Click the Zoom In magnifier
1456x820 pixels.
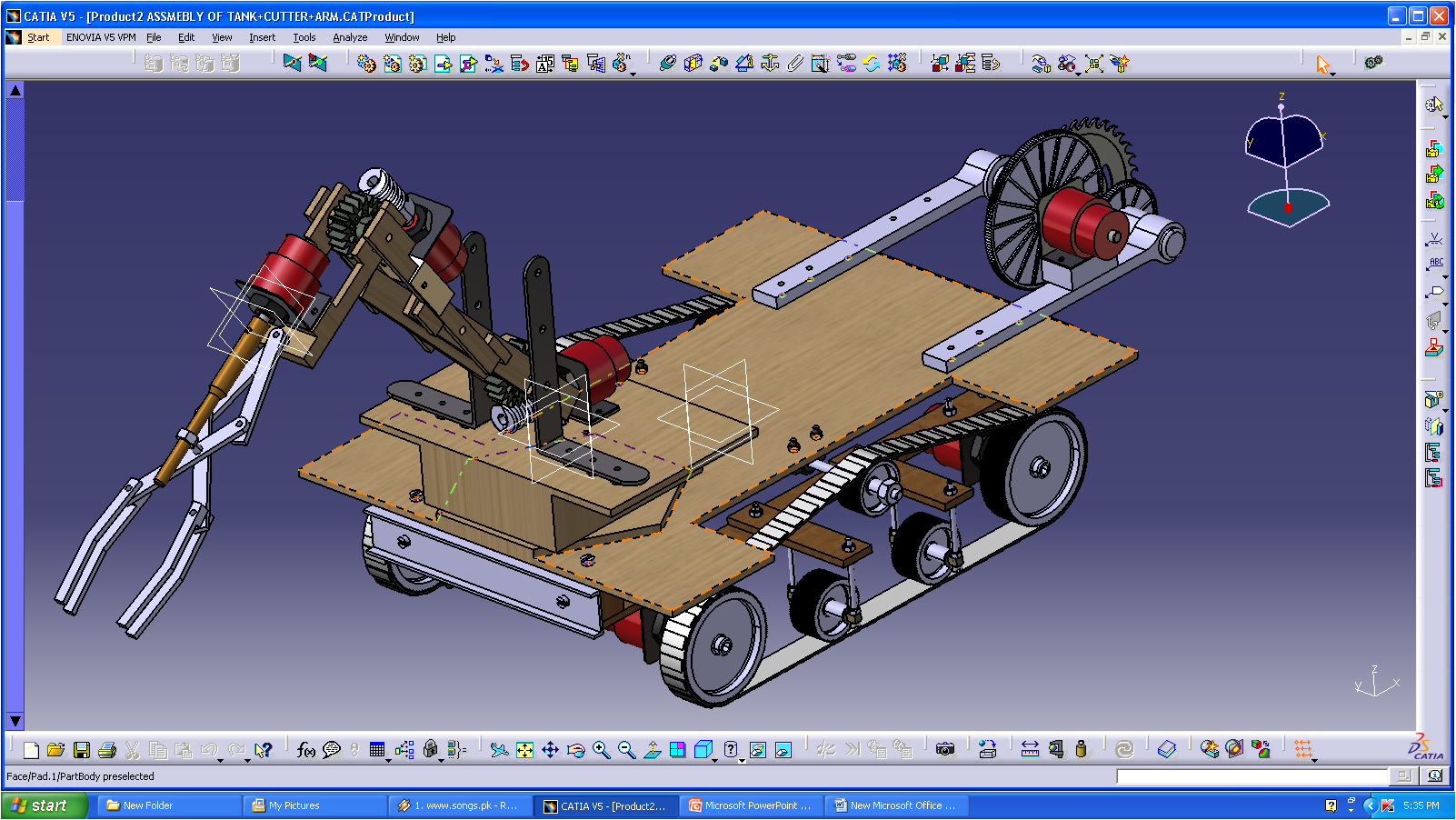[601, 750]
